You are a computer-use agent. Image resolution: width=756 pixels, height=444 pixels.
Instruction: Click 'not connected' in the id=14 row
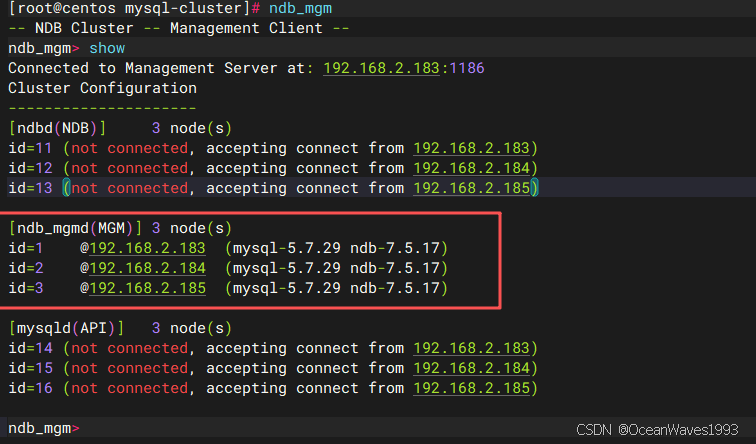pos(129,348)
